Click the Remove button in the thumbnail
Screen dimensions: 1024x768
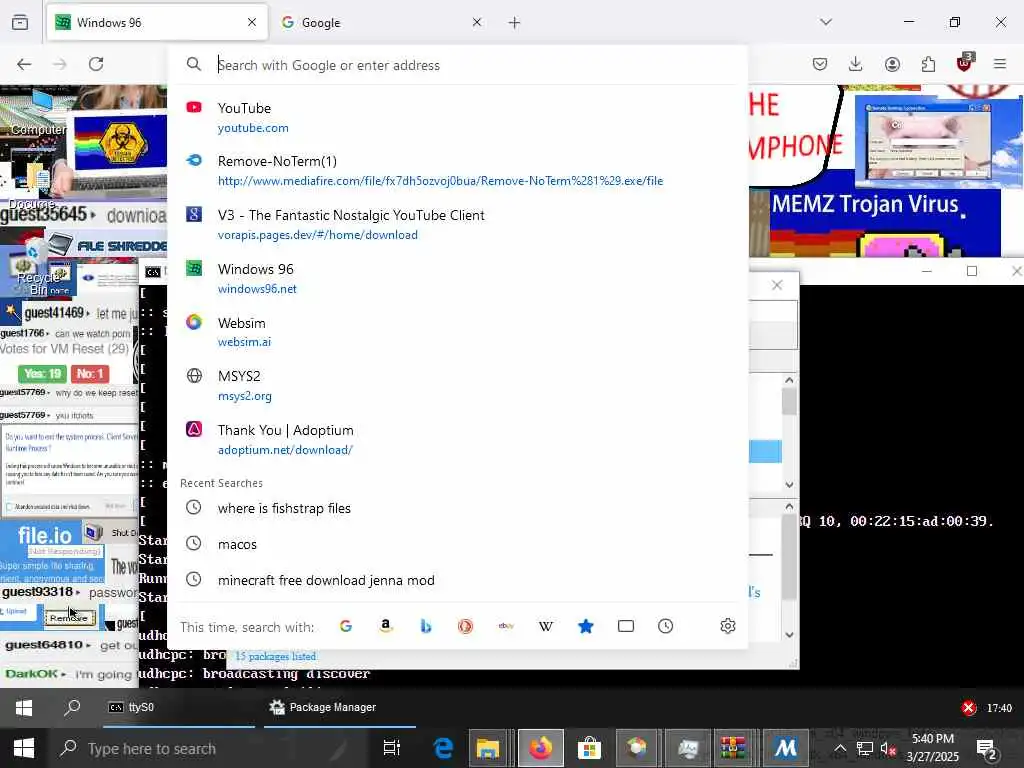[69, 618]
